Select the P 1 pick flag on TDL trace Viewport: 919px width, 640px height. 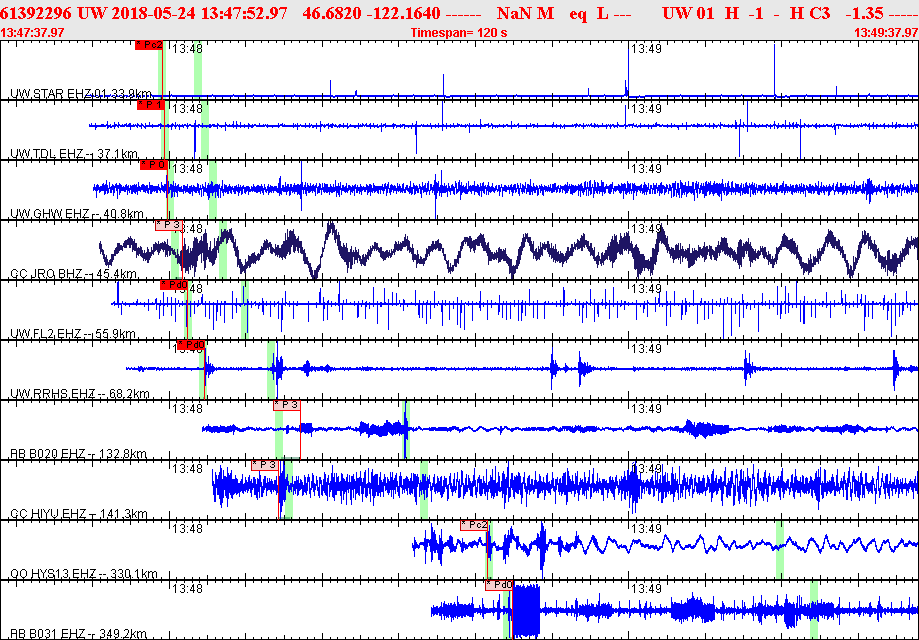pyautogui.click(x=150, y=105)
